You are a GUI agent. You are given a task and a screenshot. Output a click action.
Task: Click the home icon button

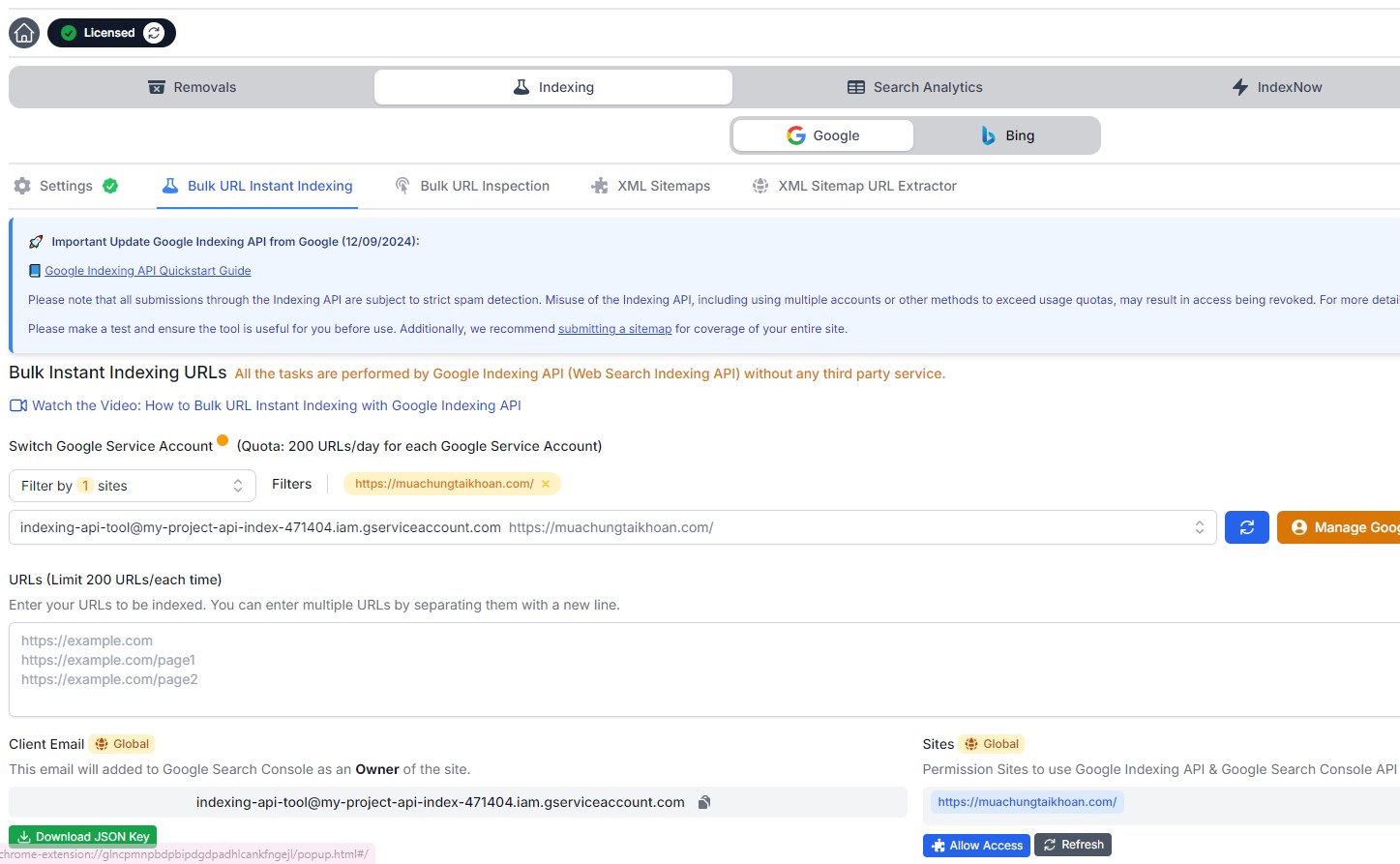(24, 33)
